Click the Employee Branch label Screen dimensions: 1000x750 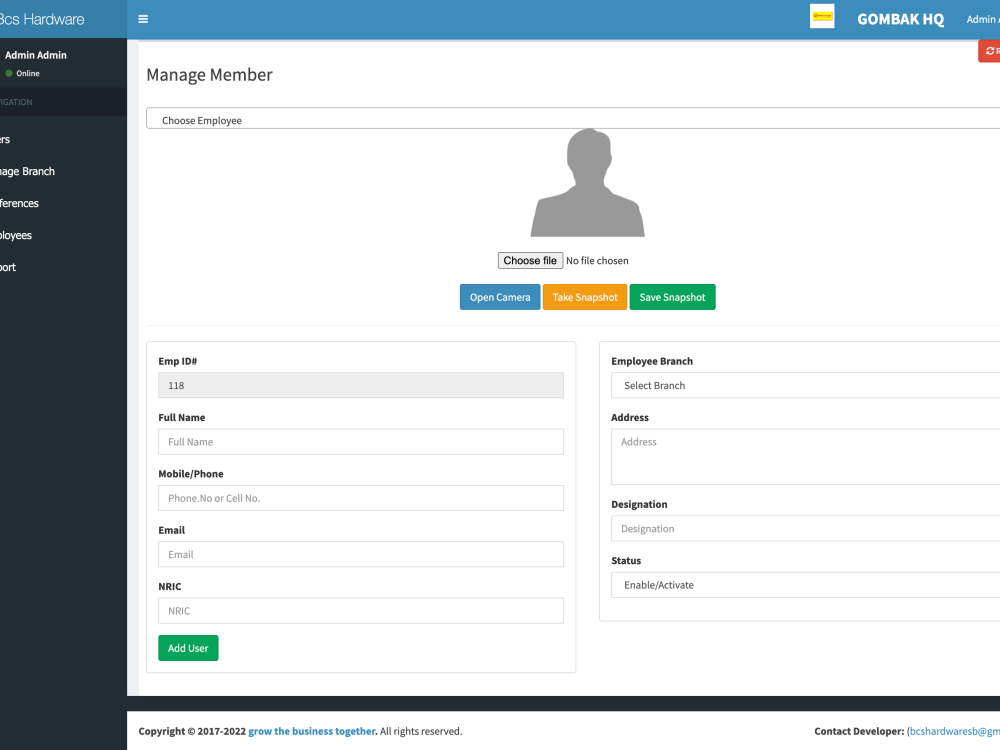click(652, 361)
